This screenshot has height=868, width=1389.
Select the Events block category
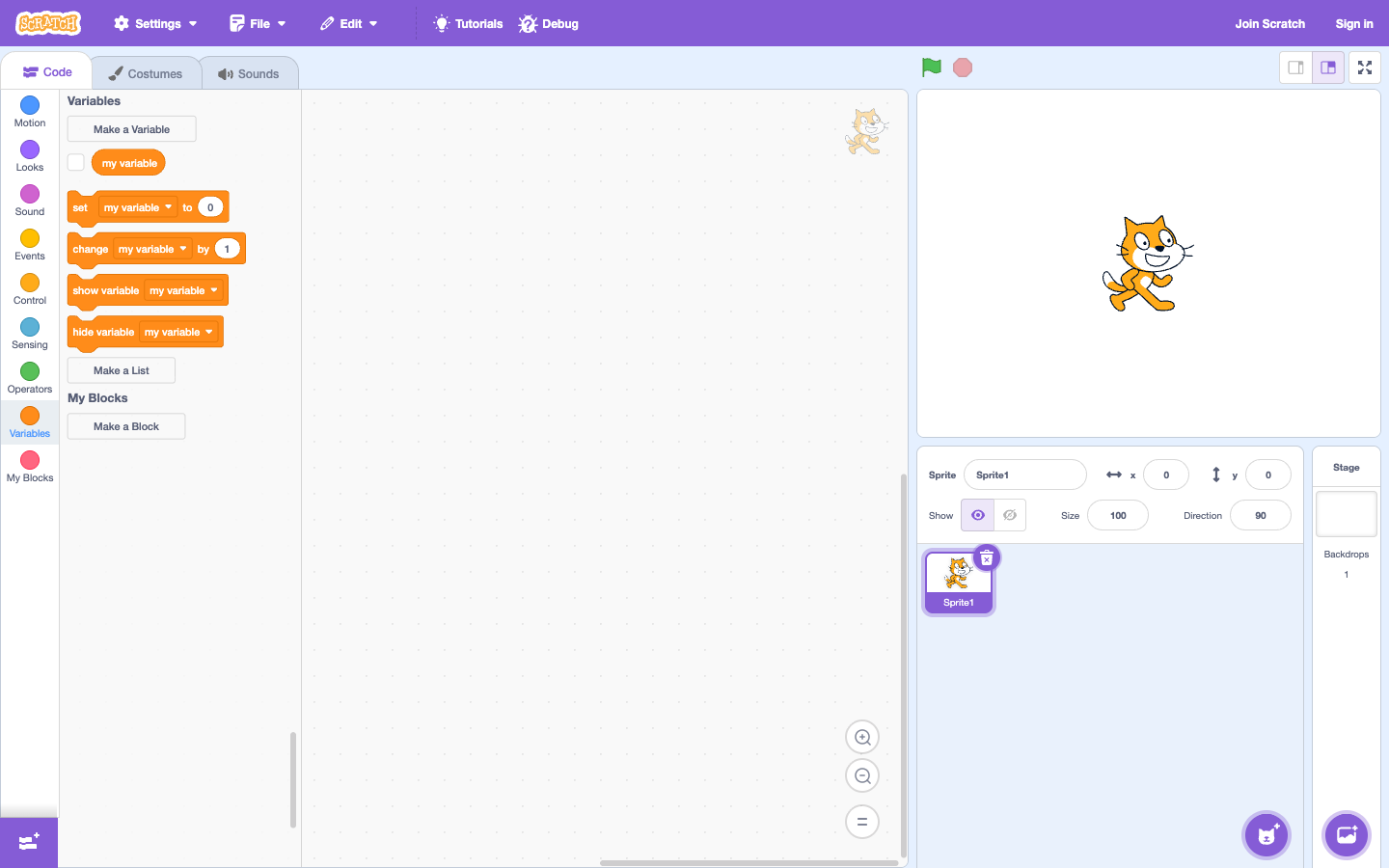[30, 245]
